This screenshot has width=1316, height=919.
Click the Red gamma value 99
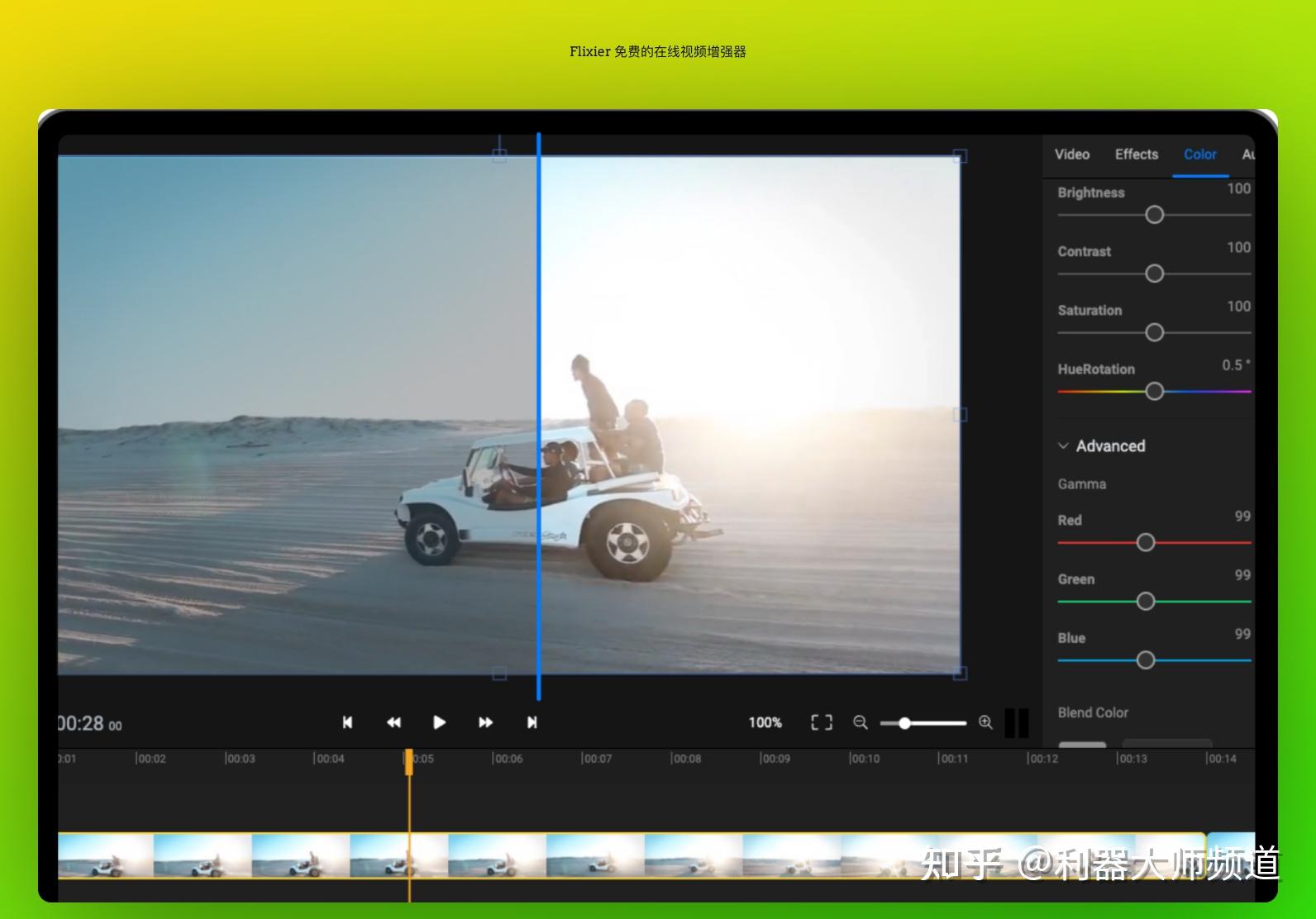pyautogui.click(x=1242, y=516)
